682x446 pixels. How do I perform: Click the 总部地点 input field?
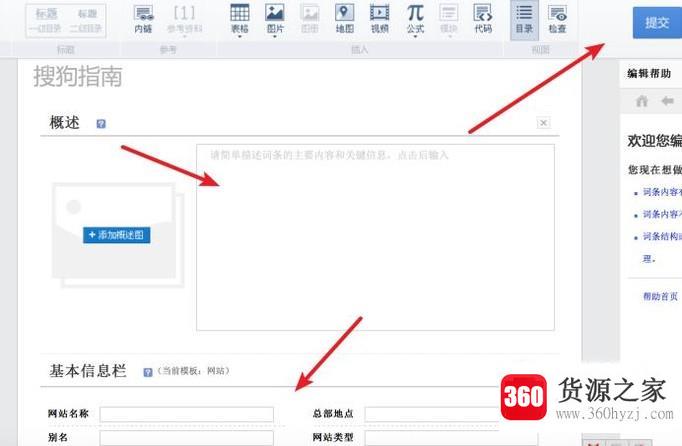[431, 414]
